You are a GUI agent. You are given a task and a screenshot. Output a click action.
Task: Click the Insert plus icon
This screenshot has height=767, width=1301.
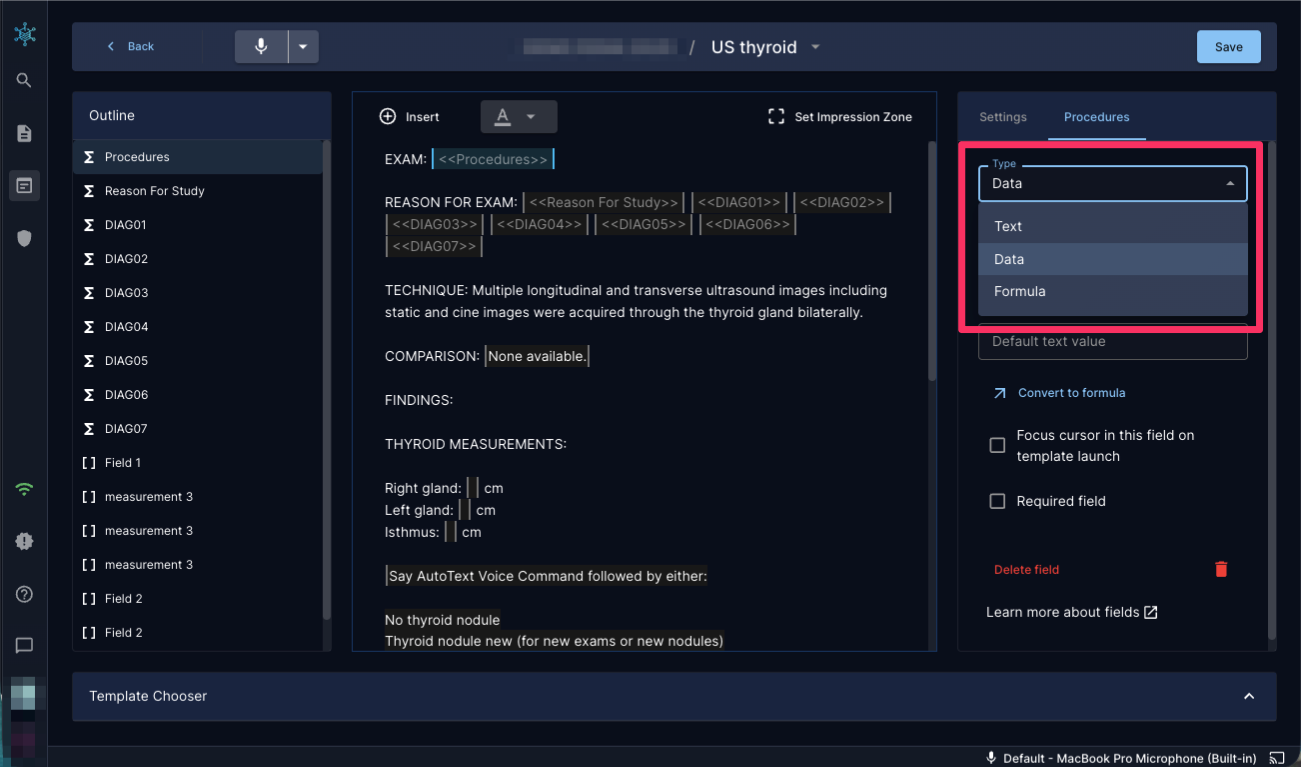coord(388,117)
